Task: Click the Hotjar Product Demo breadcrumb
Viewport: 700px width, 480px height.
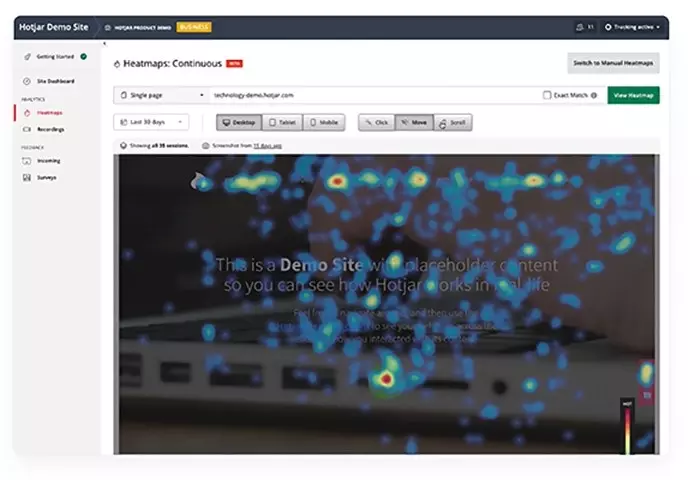Action: tap(142, 28)
